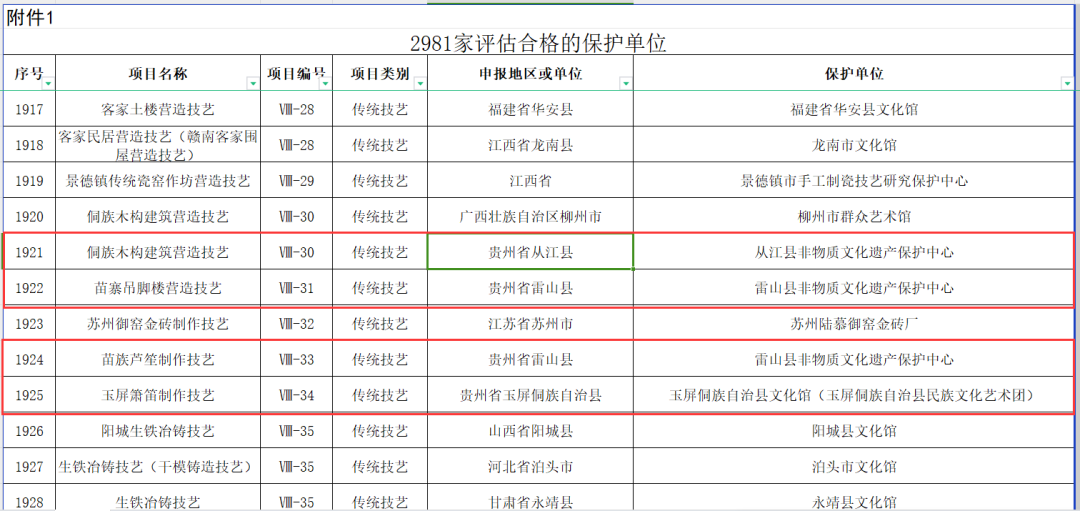This screenshot has height=511, width=1080.
Task: Click the title cell 2981家评估合格的保护单位
Action: pyautogui.click(x=538, y=44)
